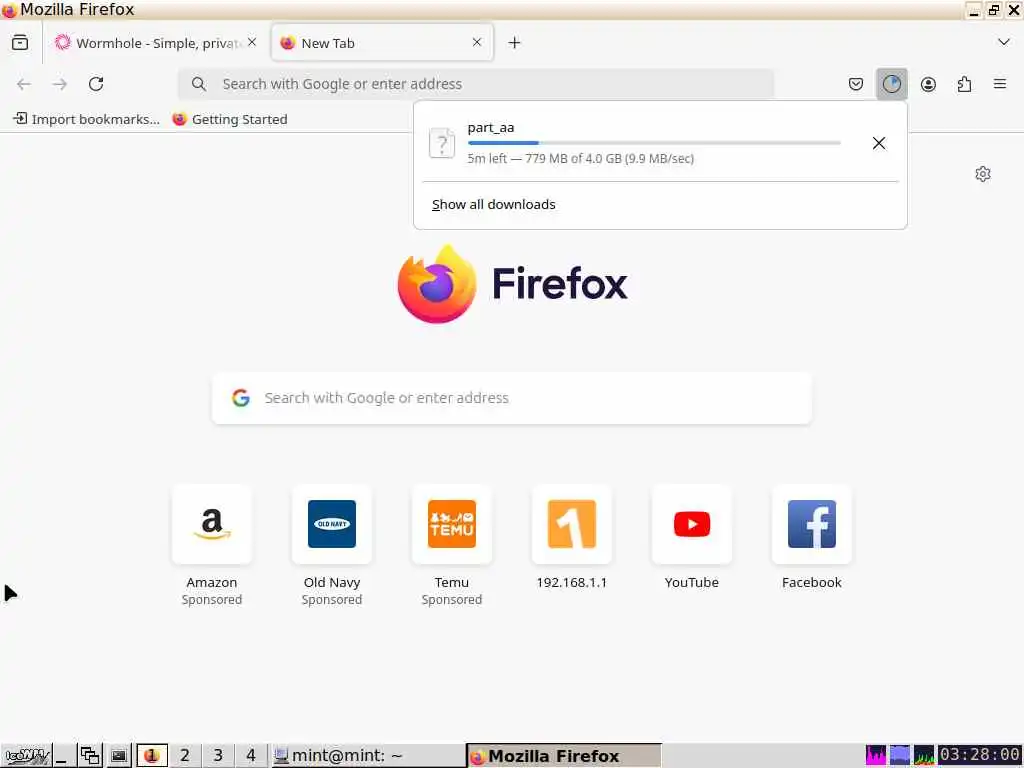Open the window list taskbar icon
1024x768 pixels.
pos(90,756)
